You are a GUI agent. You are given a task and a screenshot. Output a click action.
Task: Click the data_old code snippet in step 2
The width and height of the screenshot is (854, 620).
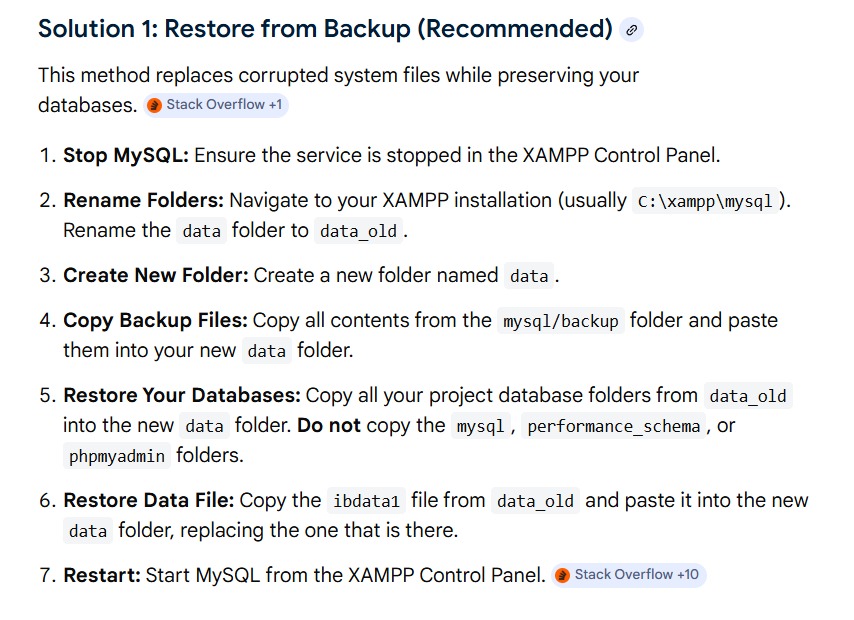(x=358, y=231)
